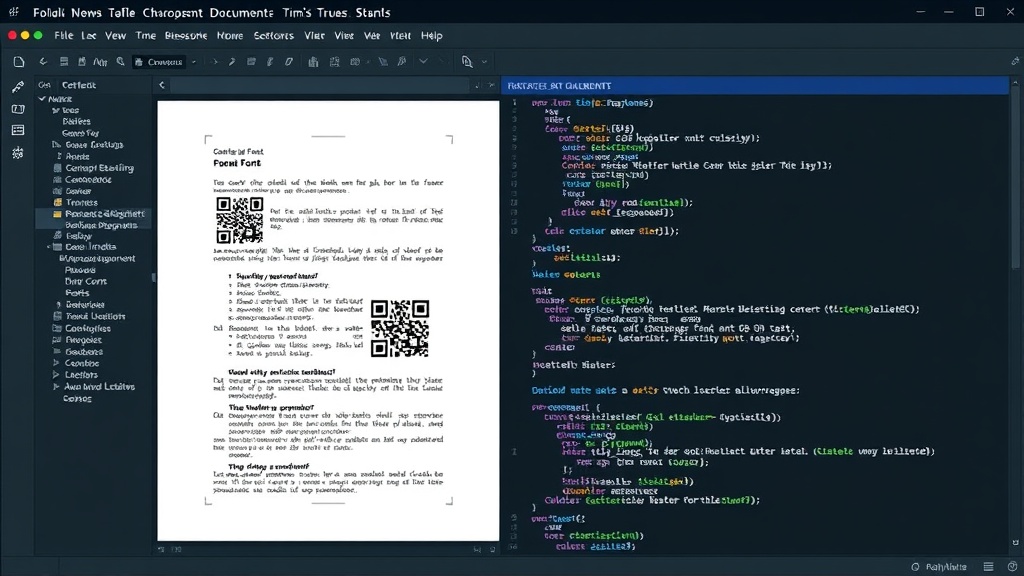Click the forward arrow toolbar icon
Viewport: 1024px width, 576px height.
[214, 61]
